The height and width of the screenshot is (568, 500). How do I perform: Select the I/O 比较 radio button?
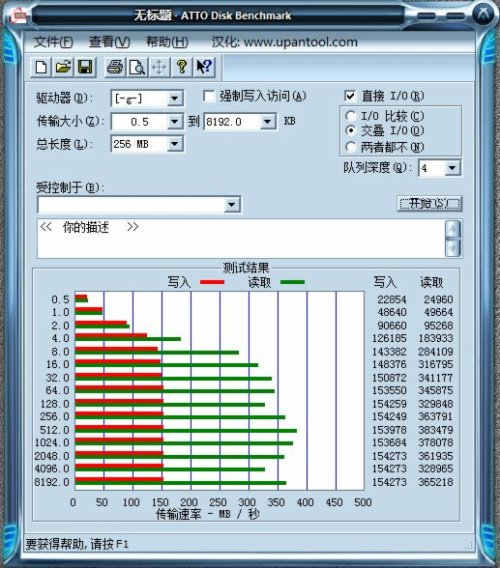[x=350, y=116]
